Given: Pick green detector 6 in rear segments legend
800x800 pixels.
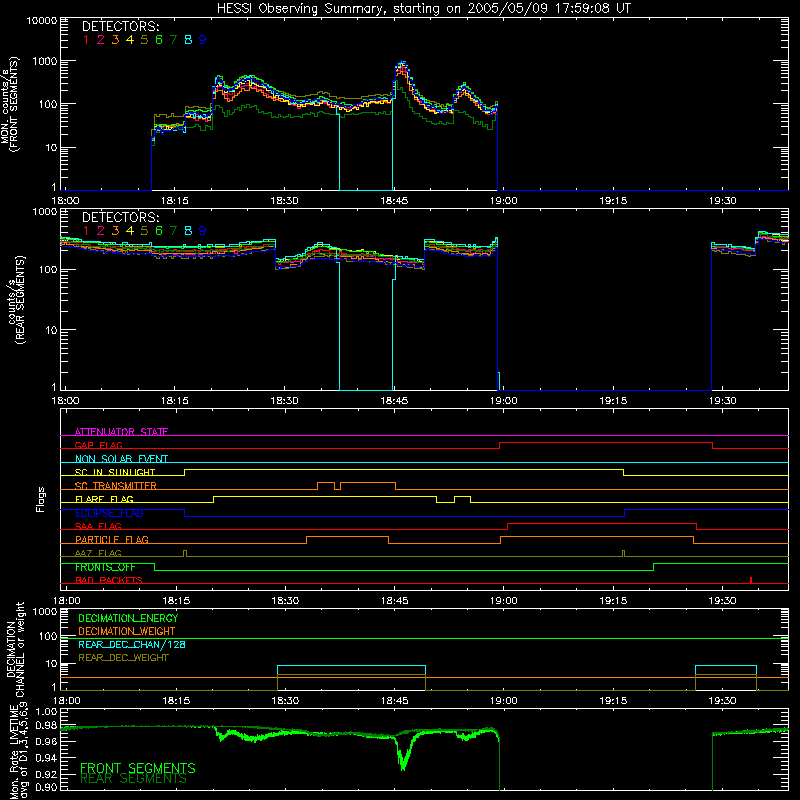Looking at the screenshot, I should [159, 231].
